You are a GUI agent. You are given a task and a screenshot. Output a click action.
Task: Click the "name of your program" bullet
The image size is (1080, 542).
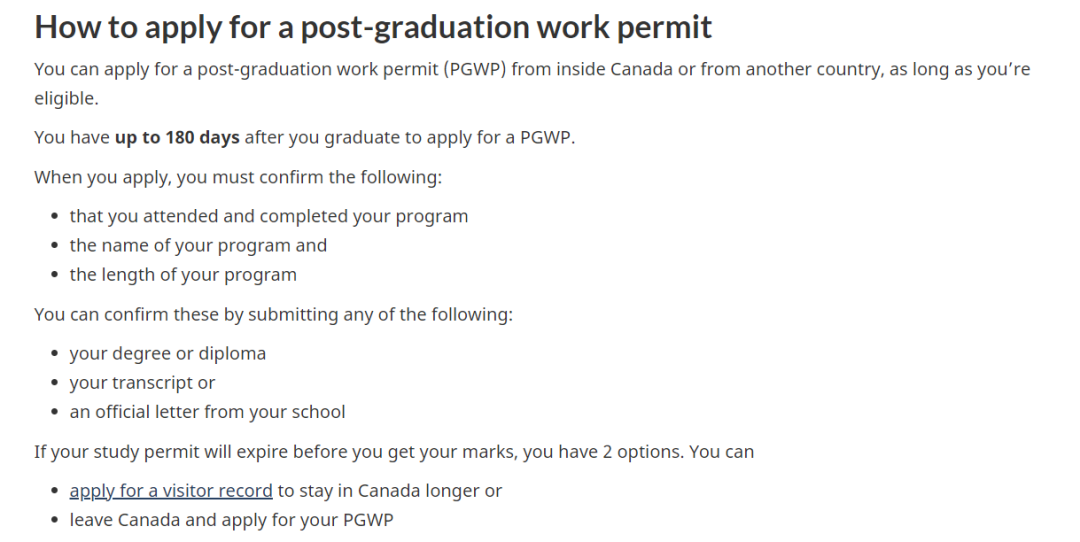point(198,245)
